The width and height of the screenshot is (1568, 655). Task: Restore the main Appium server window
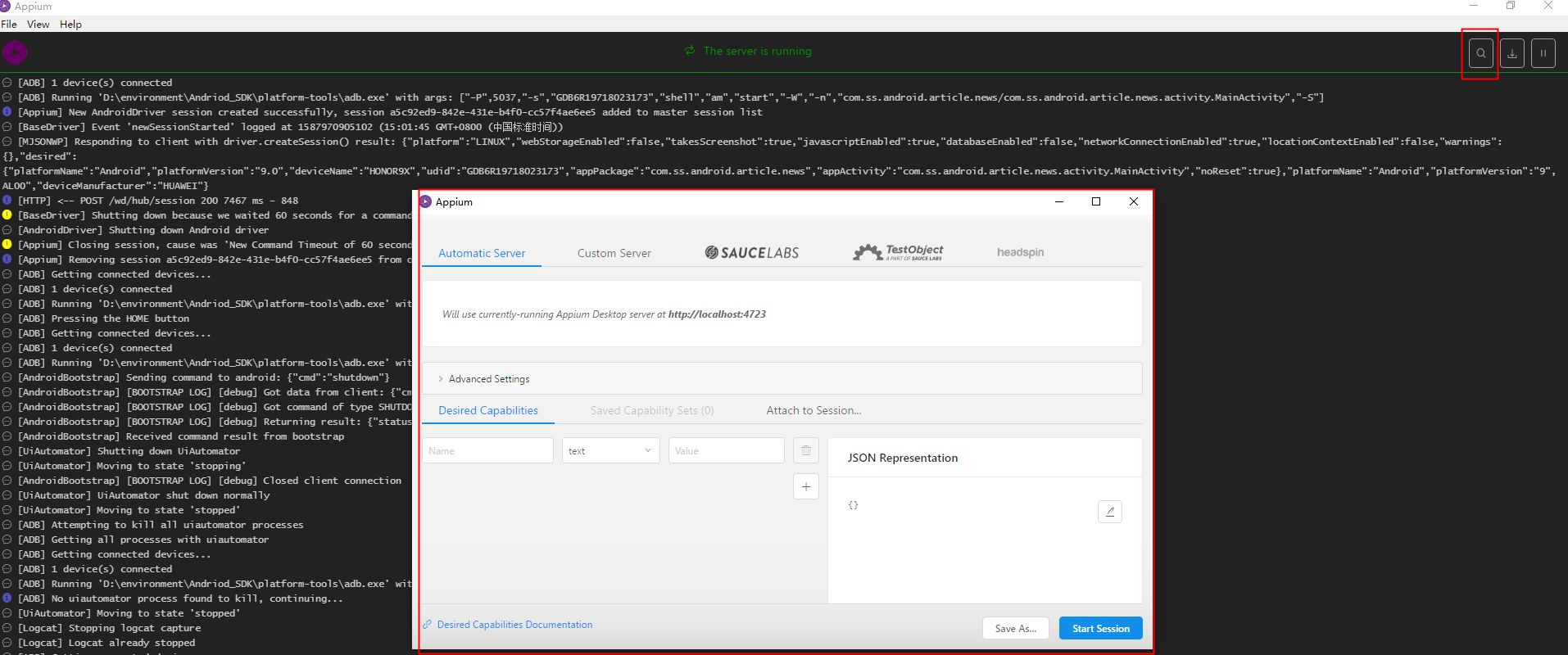(x=1511, y=6)
